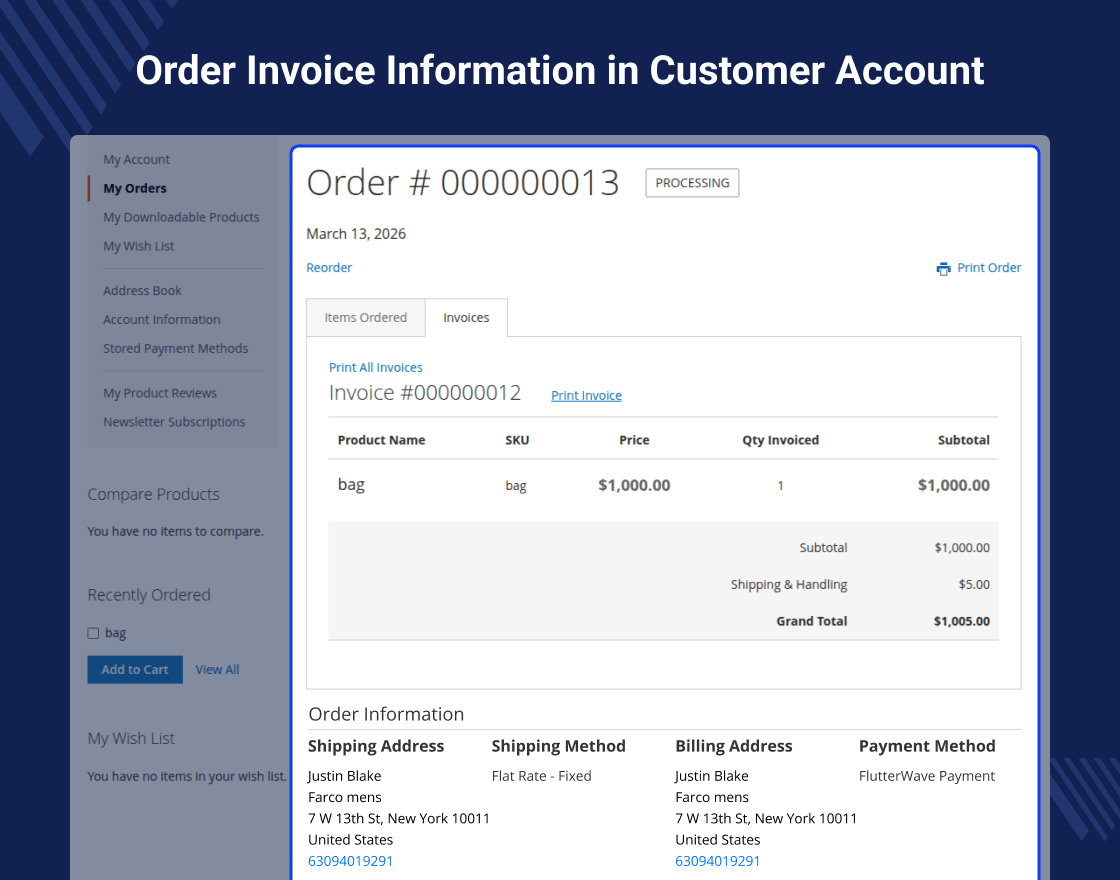
Task: Click the price $1,000.00 in Price column
Action: (x=634, y=486)
